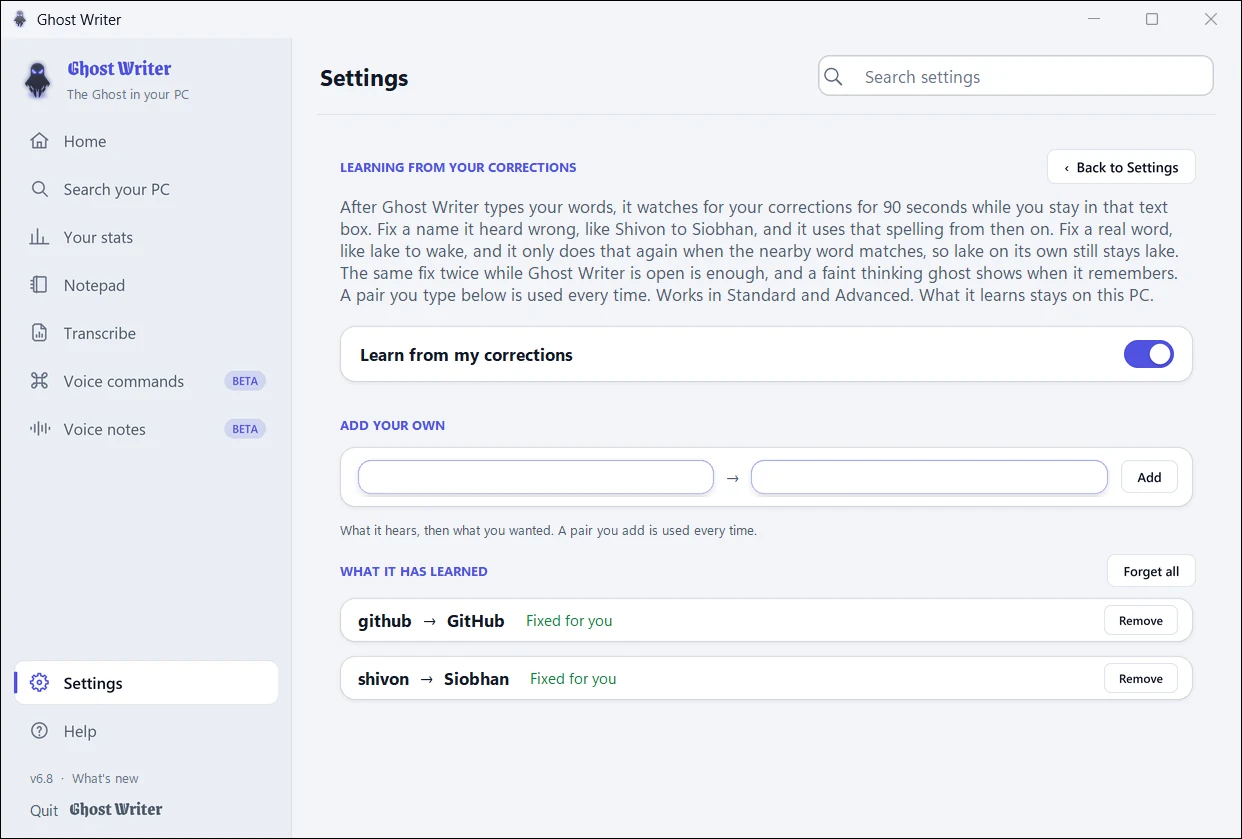Click the Help question mark icon
This screenshot has width=1242, height=839.
tap(39, 731)
